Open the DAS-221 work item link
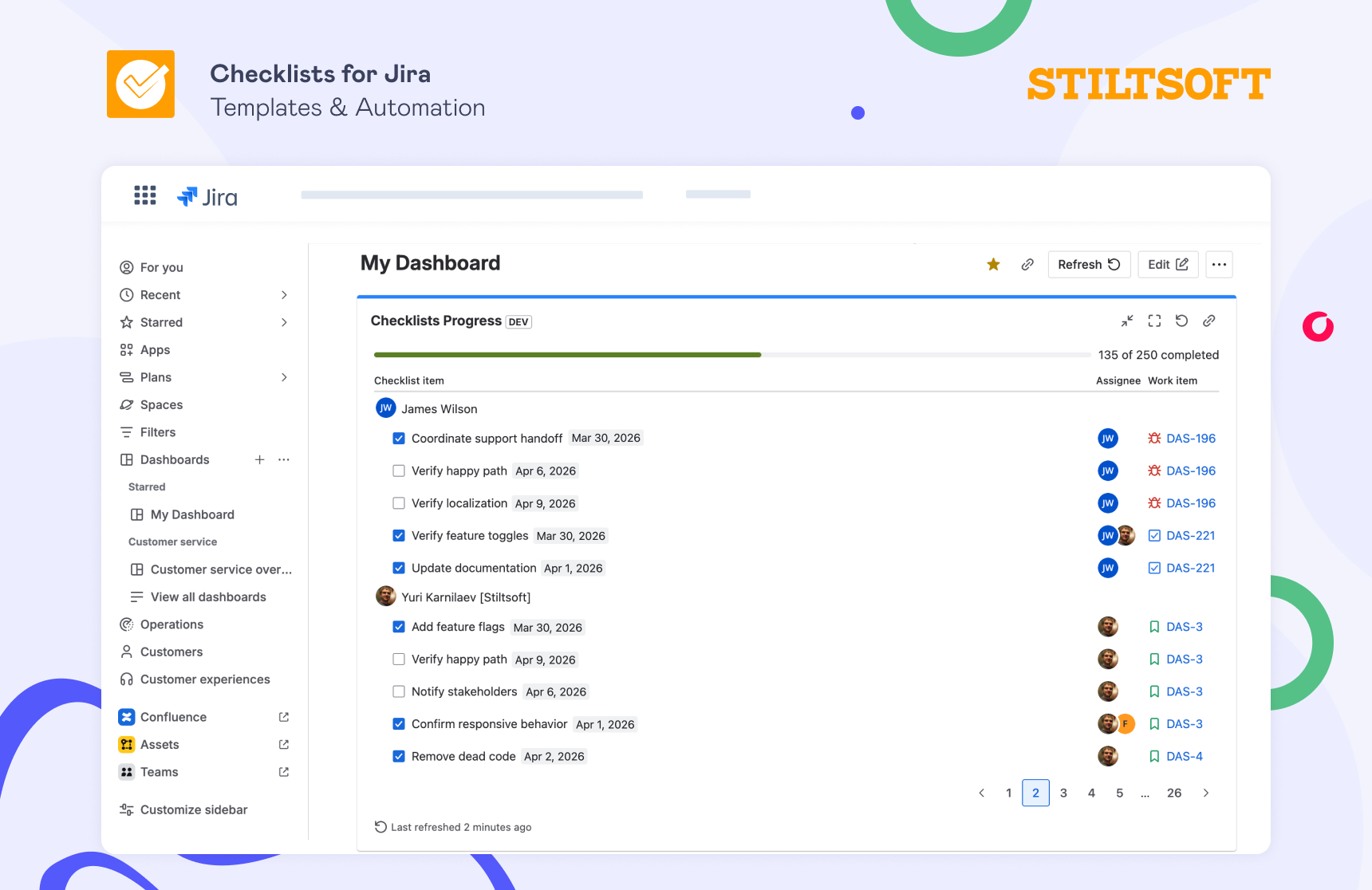 pyautogui.click(x=1189, y=535)
